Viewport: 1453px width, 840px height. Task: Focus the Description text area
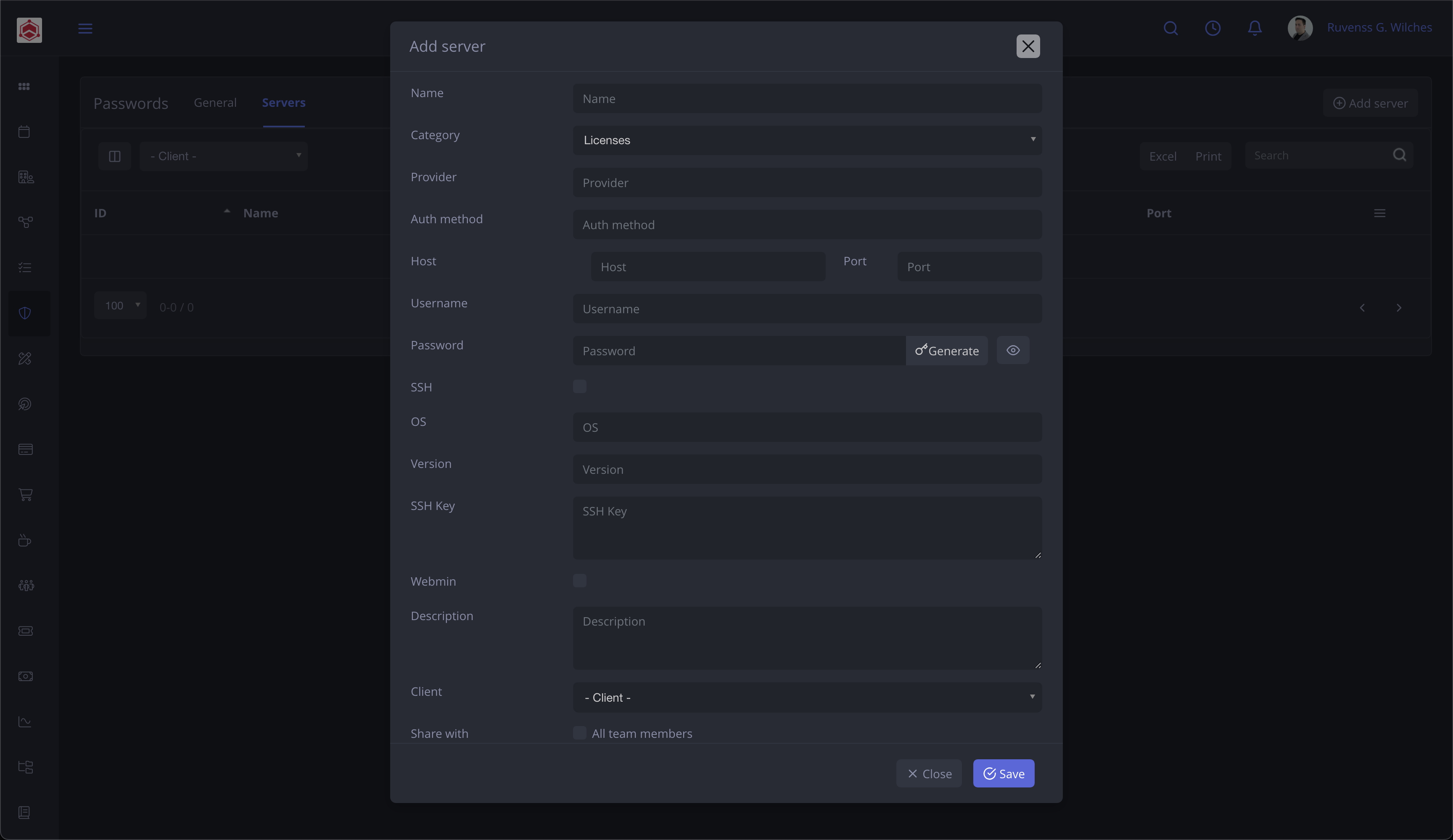[x=807, y=638]
